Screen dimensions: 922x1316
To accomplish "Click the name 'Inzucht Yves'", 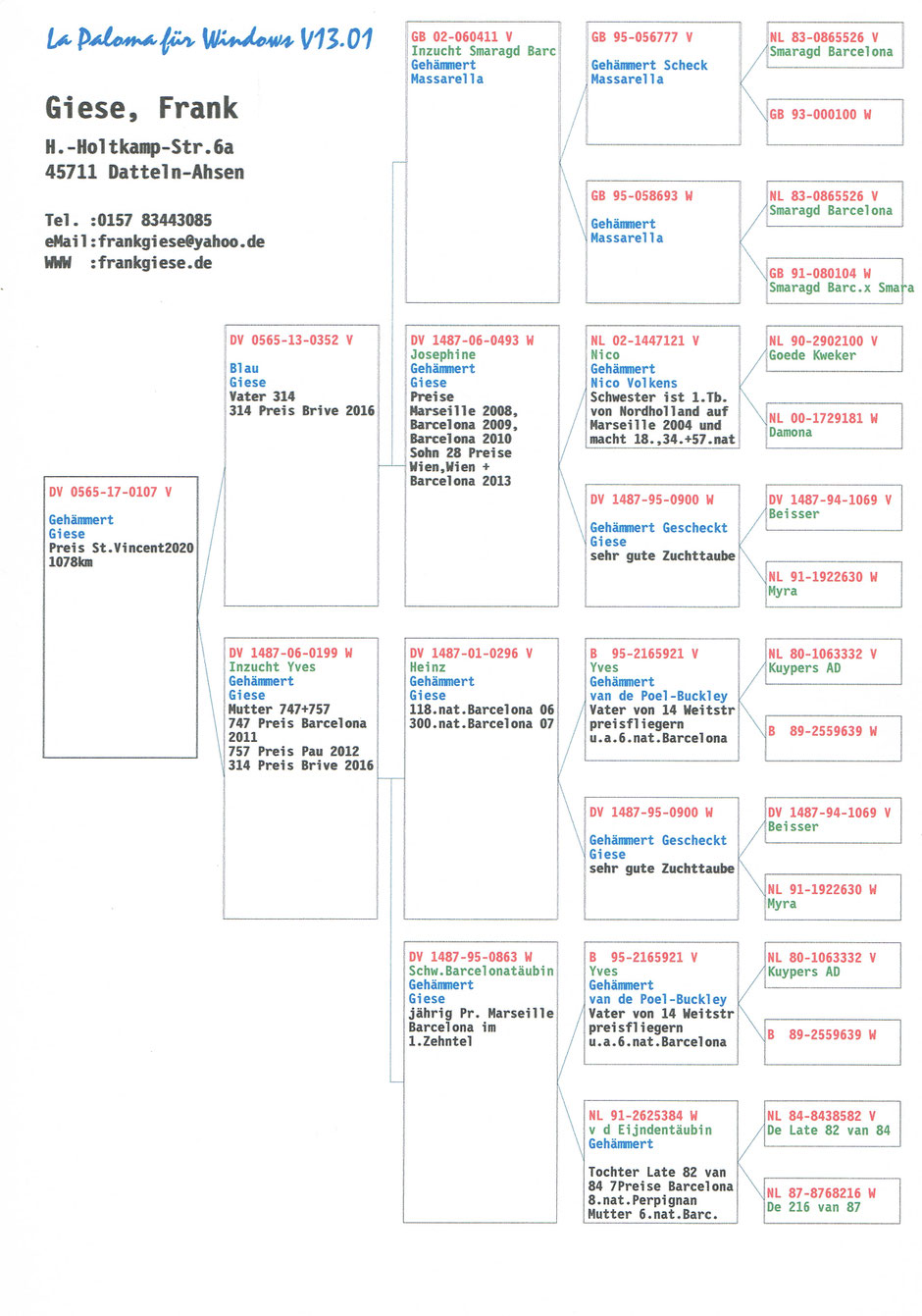I will pos(272,667).
